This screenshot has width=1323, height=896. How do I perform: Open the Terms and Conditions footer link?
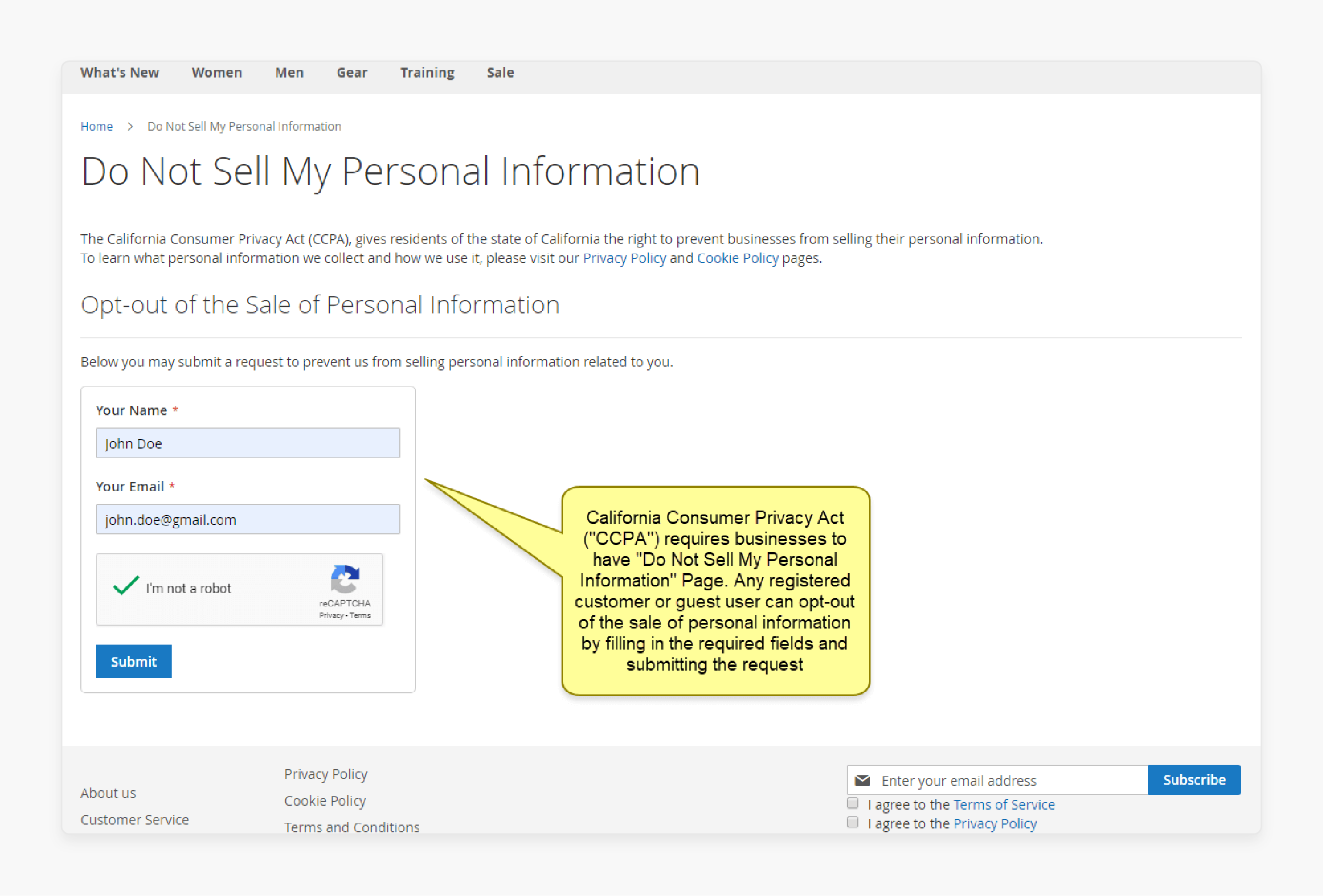pos(352,827)
